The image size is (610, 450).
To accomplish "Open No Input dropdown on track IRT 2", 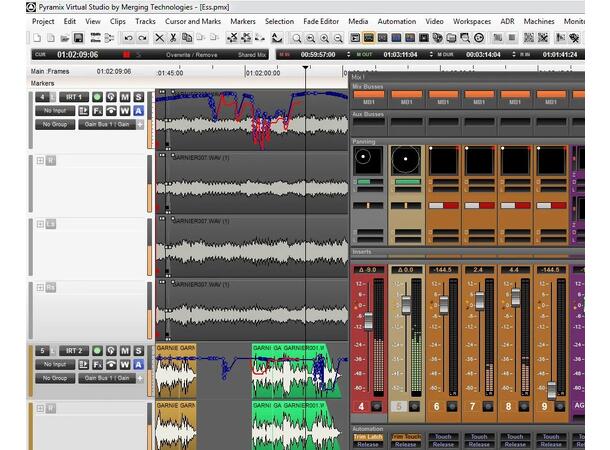I will point(55,365).
